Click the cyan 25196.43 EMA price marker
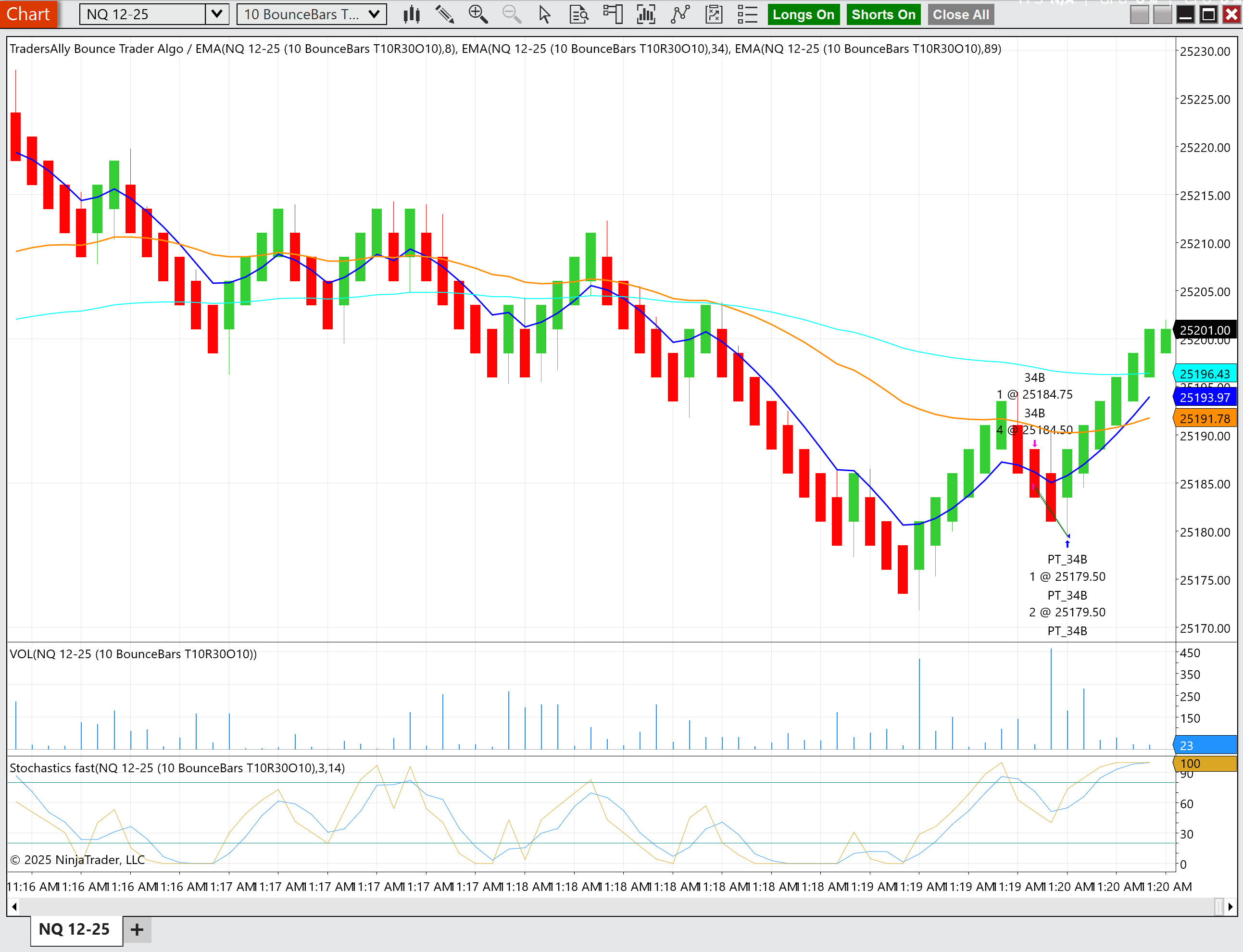Image resolution: width=1243 pixels, height=952 pixels. click(x=1205, y=374)
